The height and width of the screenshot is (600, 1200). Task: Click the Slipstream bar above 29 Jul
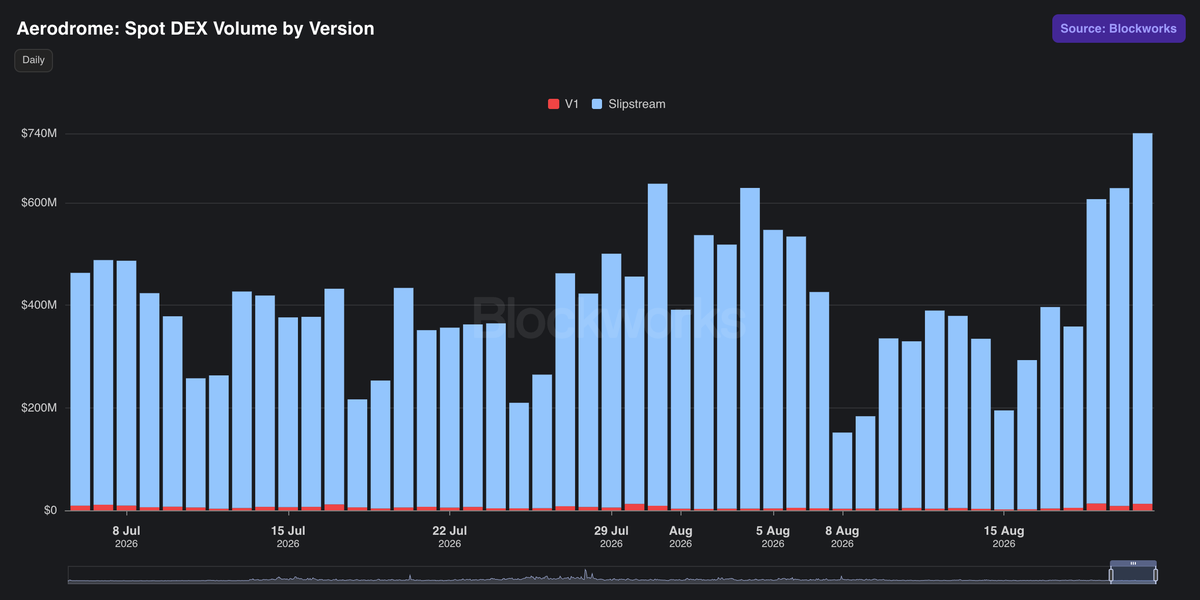(611, 380)
